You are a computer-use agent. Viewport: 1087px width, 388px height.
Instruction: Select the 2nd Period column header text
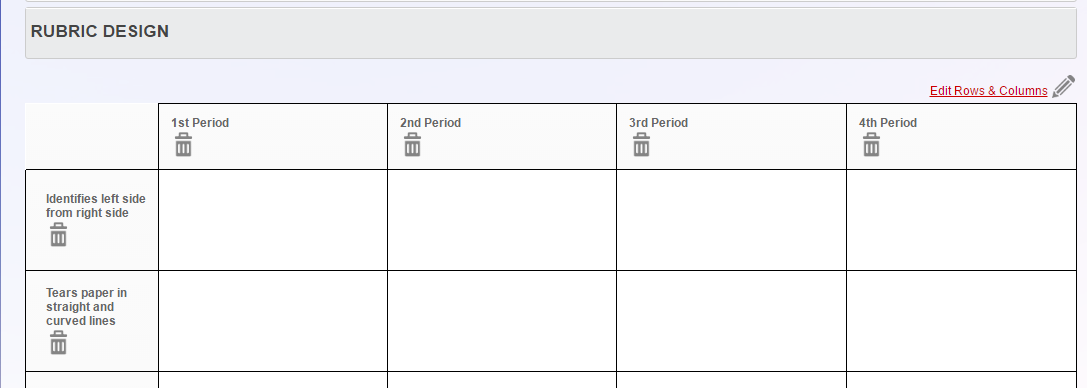430,123
